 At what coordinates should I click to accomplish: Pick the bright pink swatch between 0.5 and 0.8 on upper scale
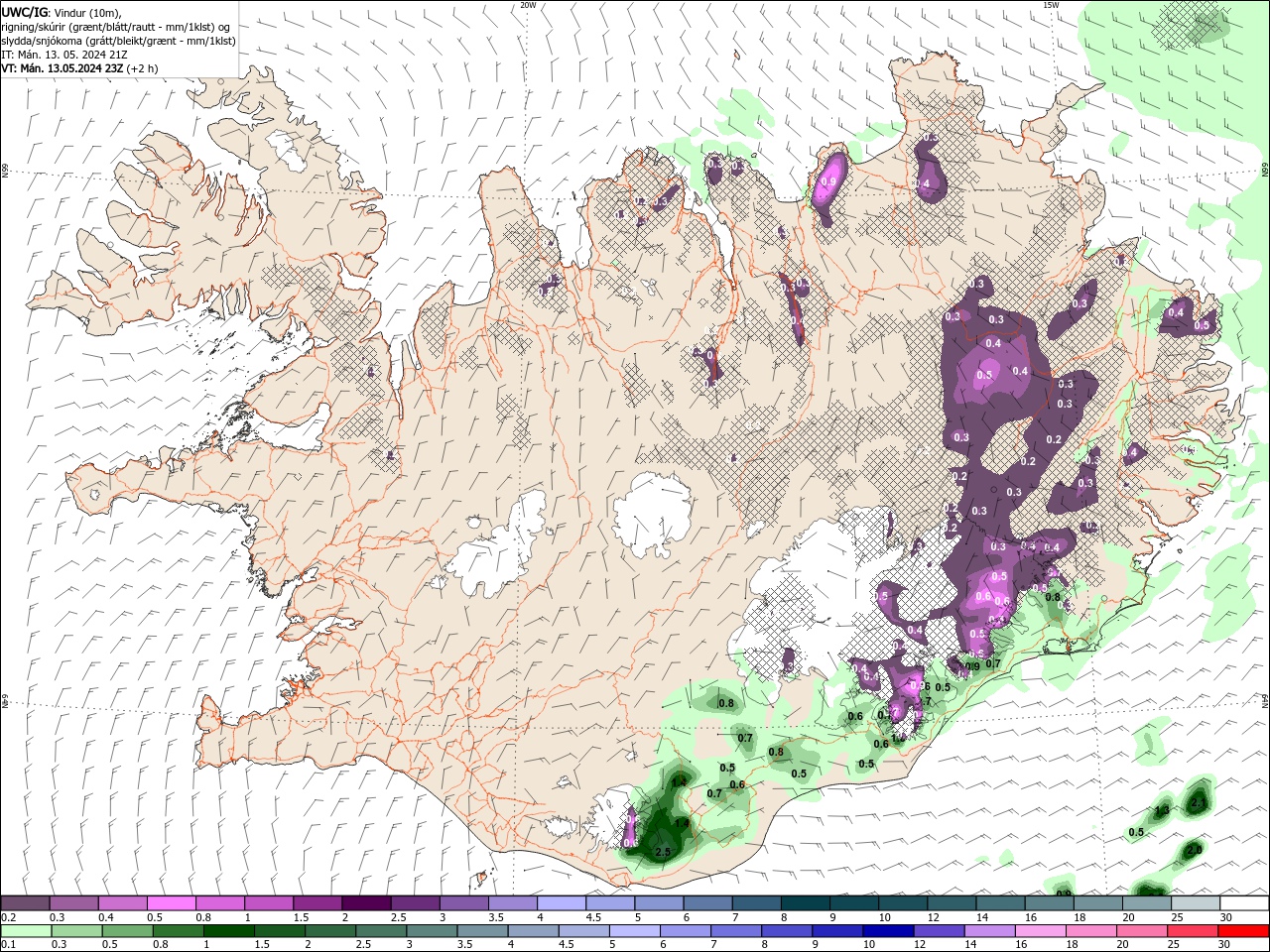click(171, 903)
